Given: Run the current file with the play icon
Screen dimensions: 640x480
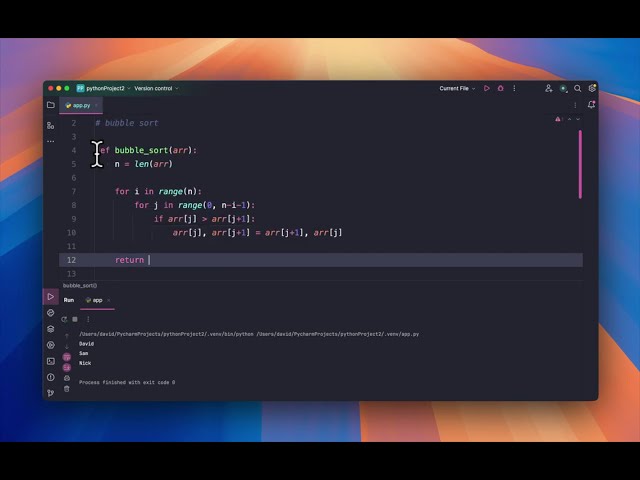Looking at the screenshot, I should point(487,88).
